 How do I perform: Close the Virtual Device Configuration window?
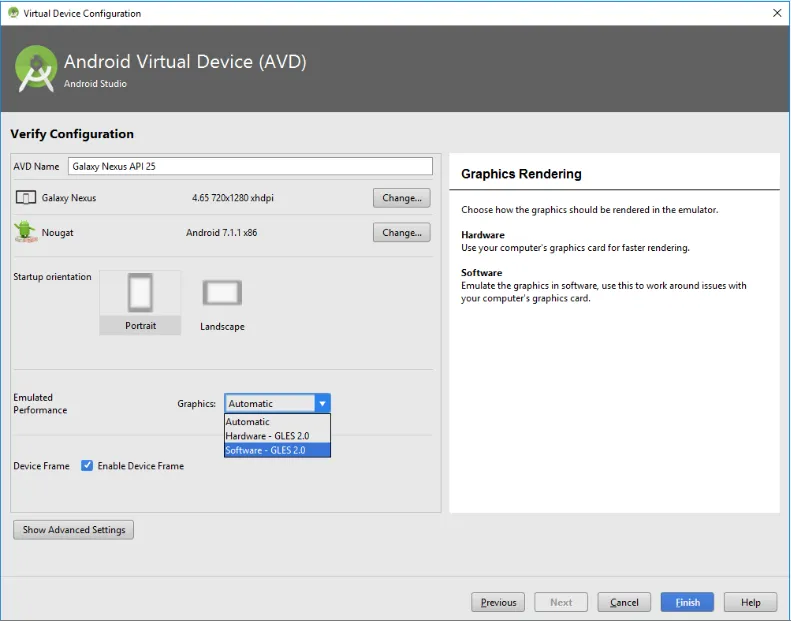[x=777, y=13]
